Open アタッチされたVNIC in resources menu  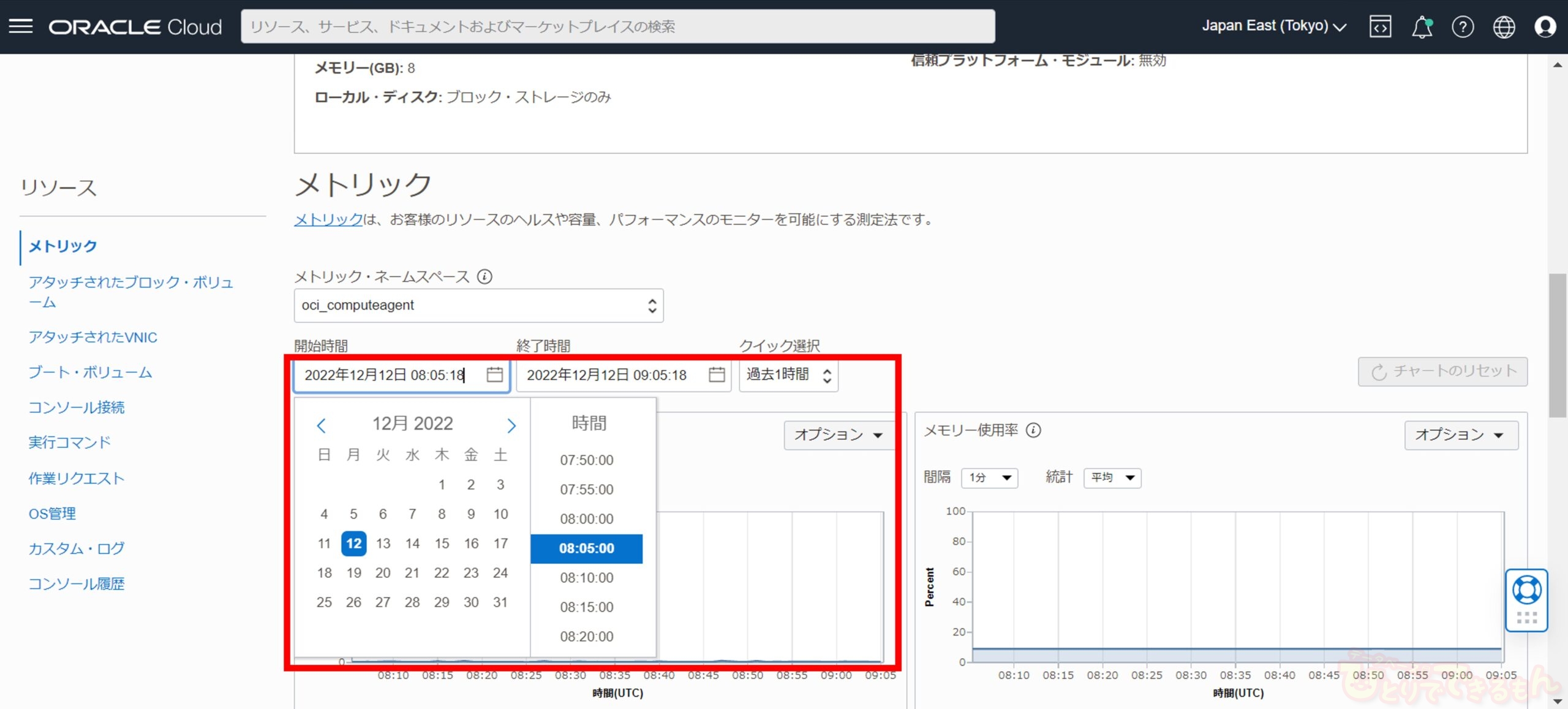click(x=93, y=337)
